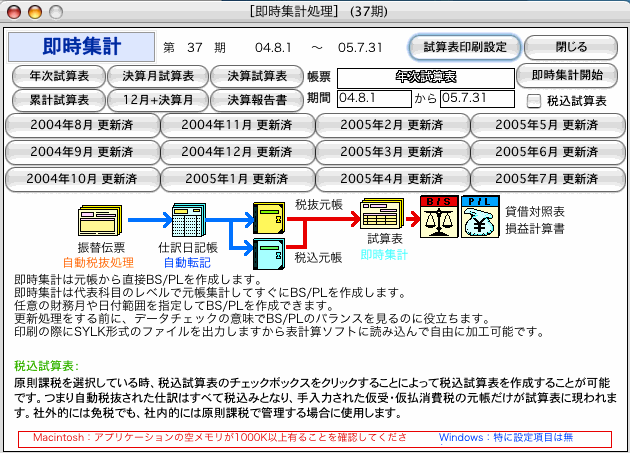Select month 2004年8月 更新済
The image size is (630, 453).
click(x=81, y=126)
